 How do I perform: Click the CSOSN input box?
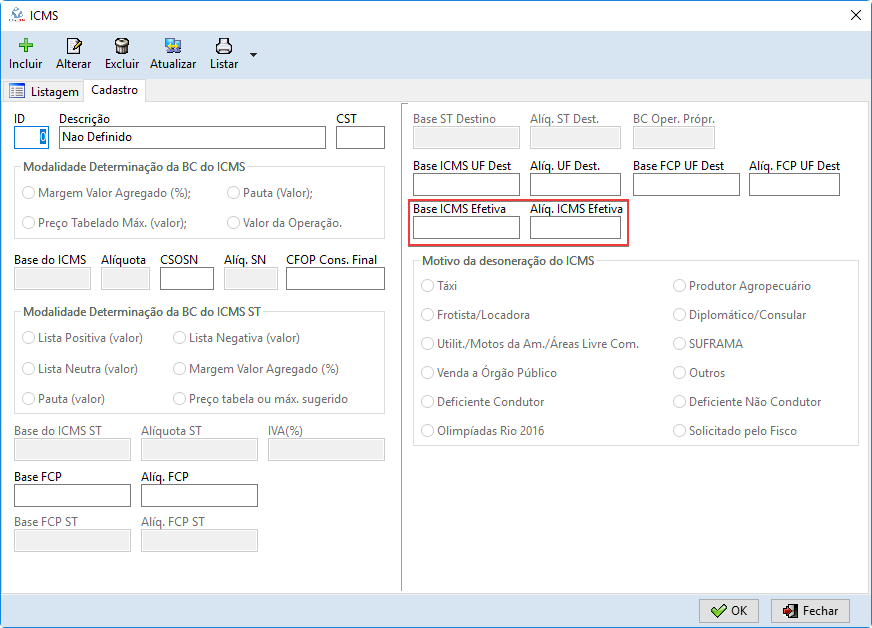pos(187,278)
